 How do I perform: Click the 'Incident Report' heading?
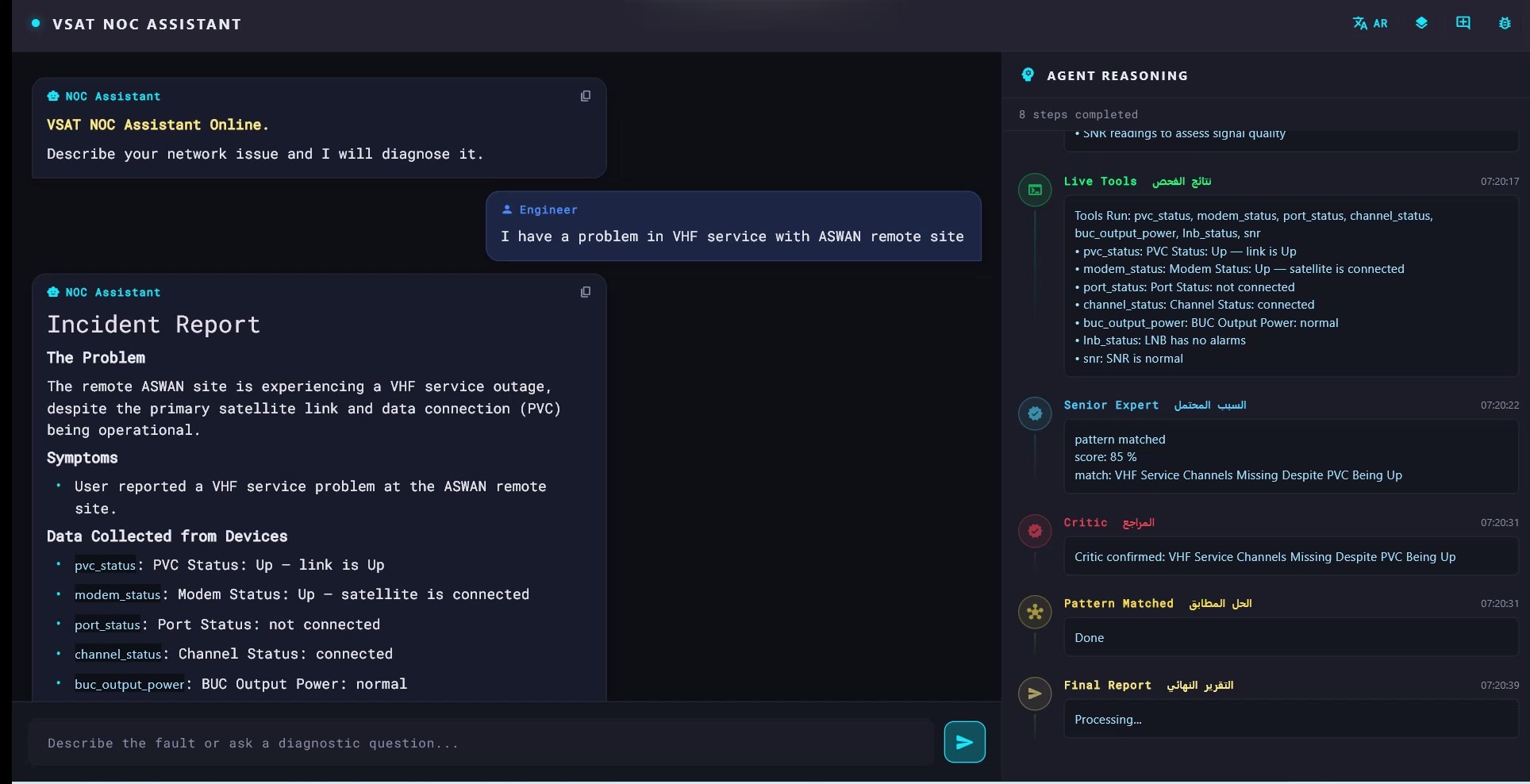153,325
